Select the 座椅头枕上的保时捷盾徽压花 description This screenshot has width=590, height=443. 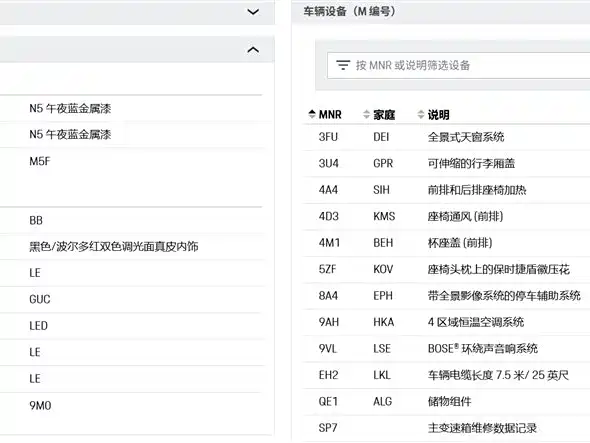(499, 269)
